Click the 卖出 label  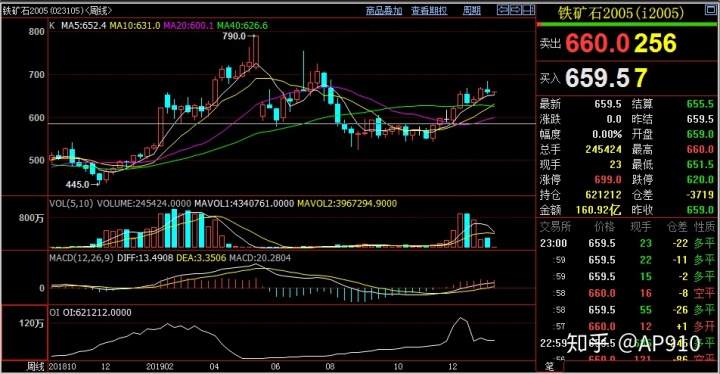[x=550, y=44]
